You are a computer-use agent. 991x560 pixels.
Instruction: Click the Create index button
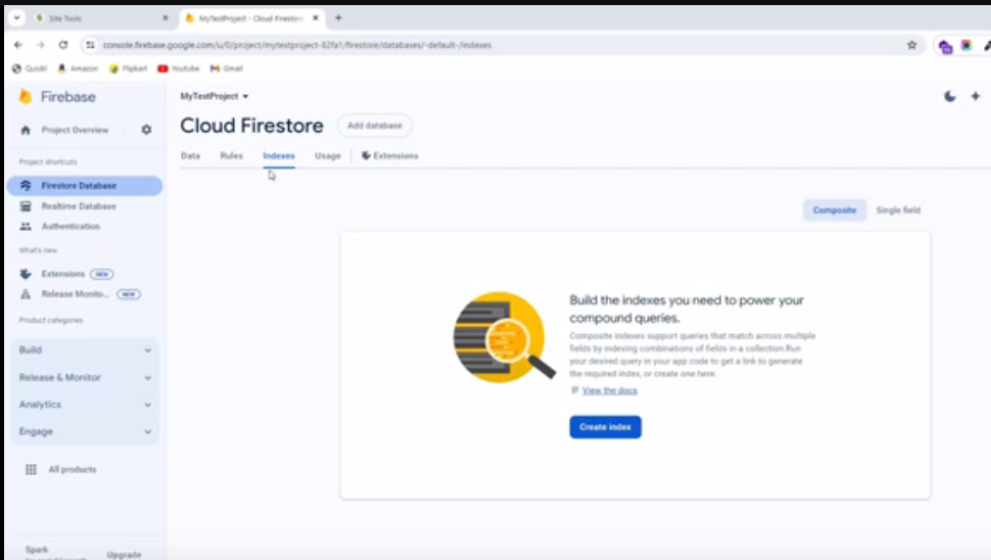click(x=605, y=427)
